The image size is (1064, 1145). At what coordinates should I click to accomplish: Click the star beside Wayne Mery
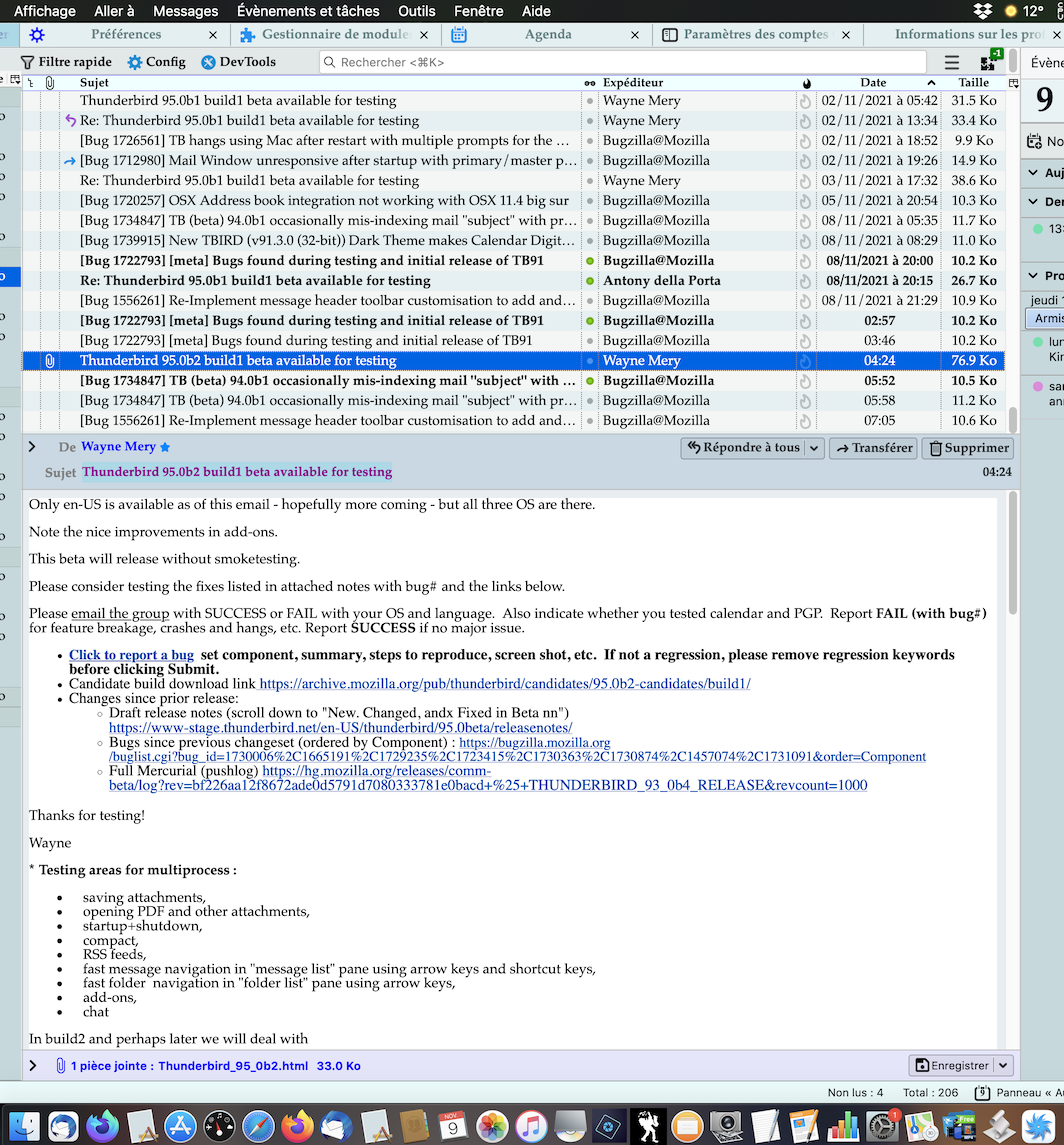165,447
